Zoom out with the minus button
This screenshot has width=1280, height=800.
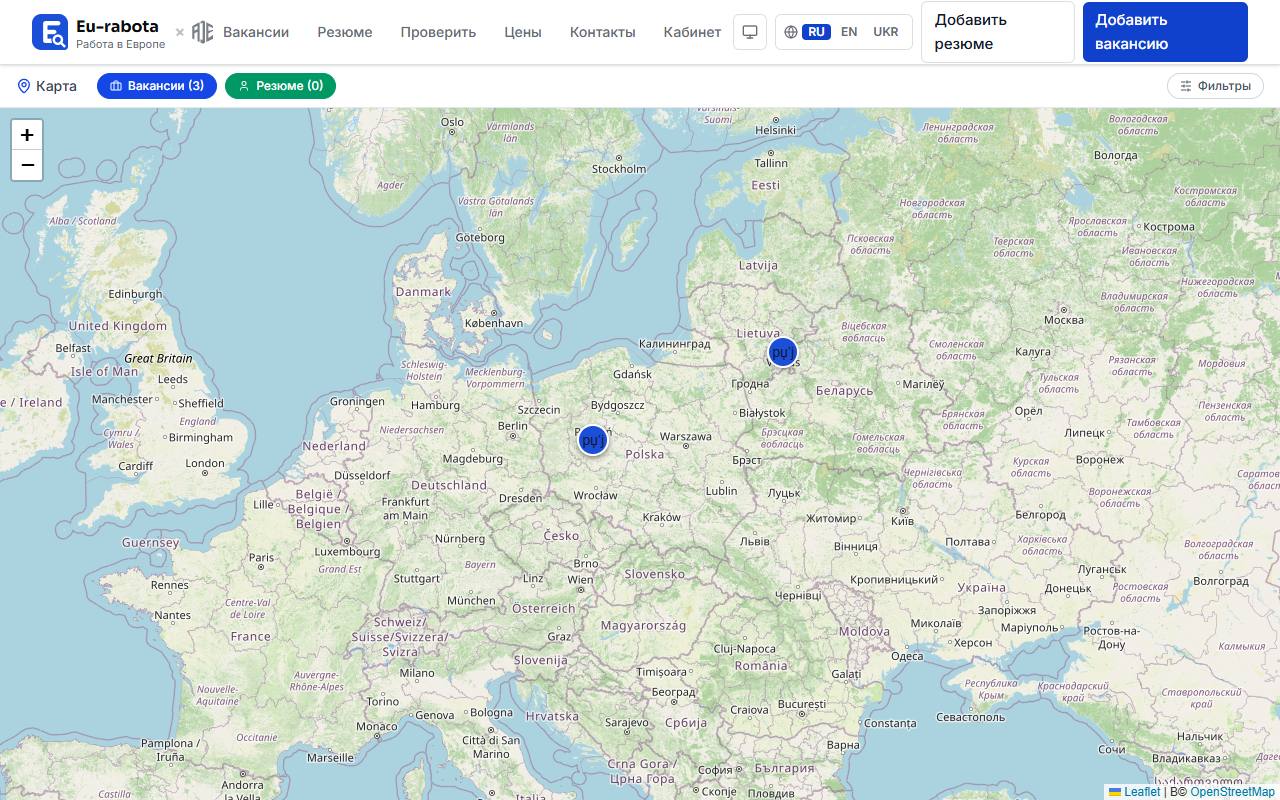(x=27, y=165)
